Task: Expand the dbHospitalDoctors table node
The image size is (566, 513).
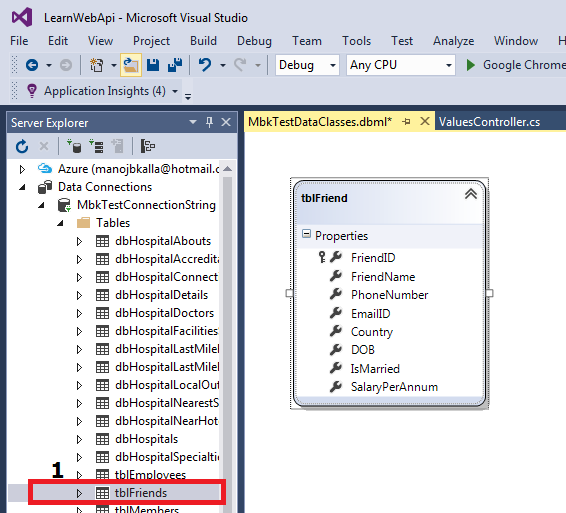Action: point(79,313)
